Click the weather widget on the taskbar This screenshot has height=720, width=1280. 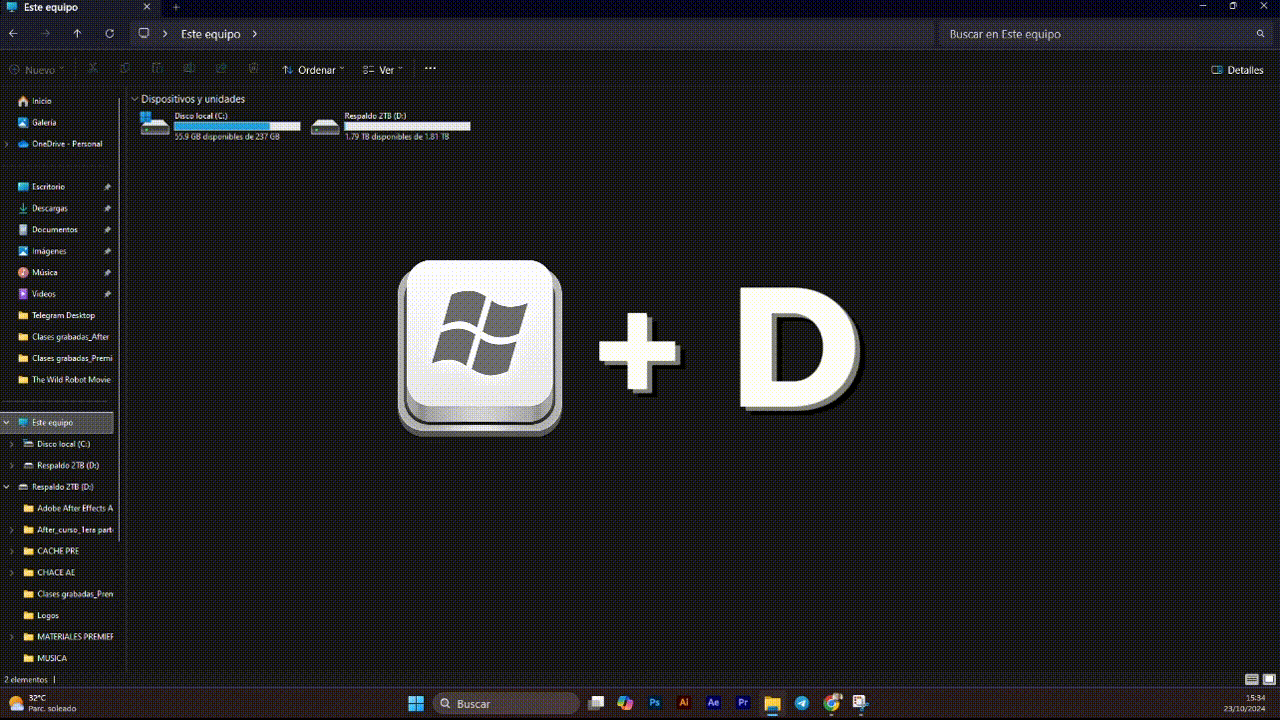pos(42,703)
